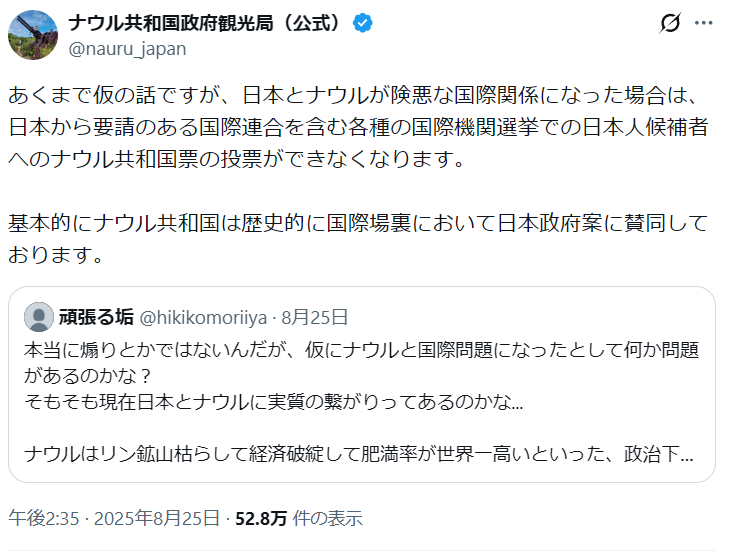This screenshot has width=736, height=551.
Task: Click the blue verified badge
Action: pyautogui.click(x=365, y=23)
